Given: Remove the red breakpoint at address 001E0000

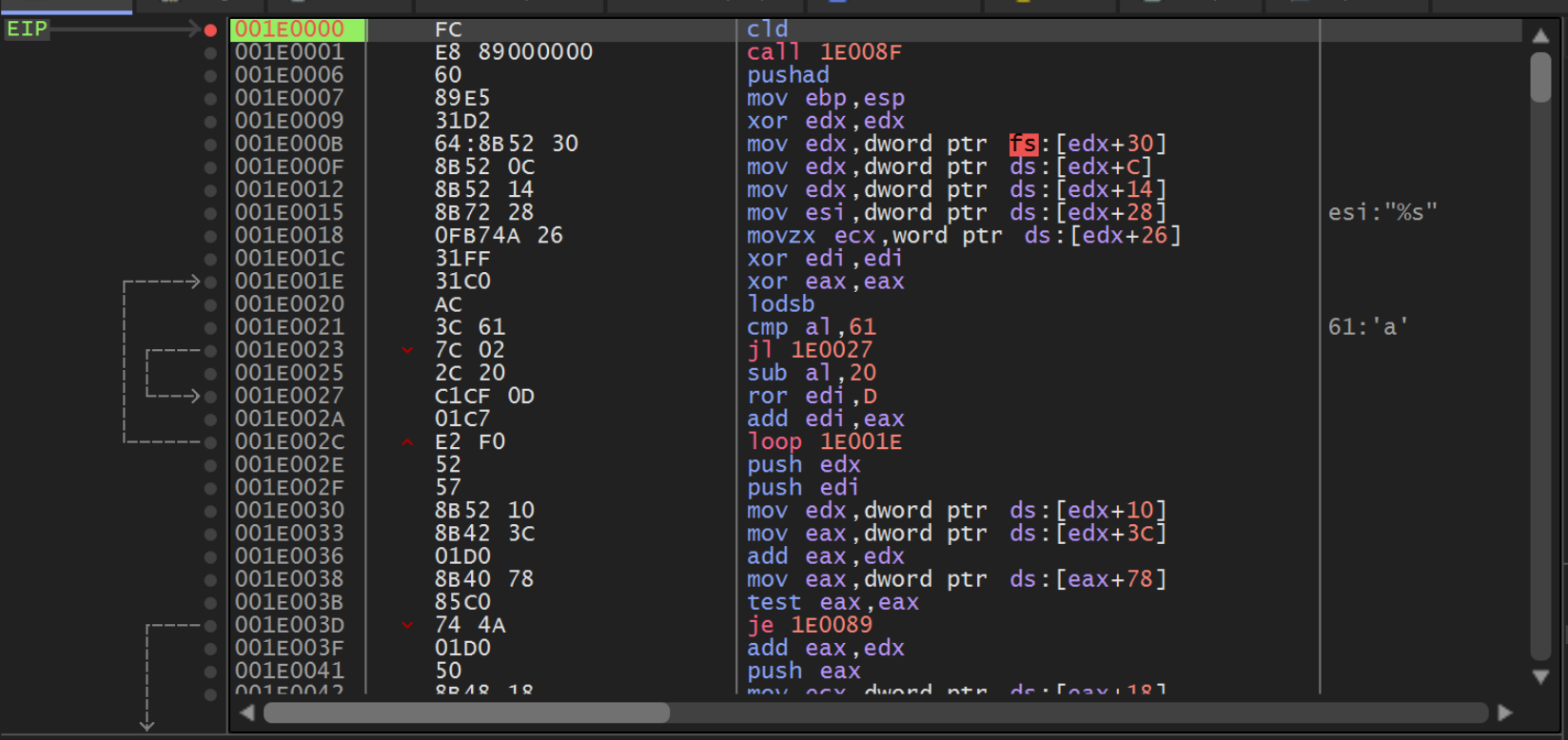Looking at the screenshot, I should tap(210, 29).
